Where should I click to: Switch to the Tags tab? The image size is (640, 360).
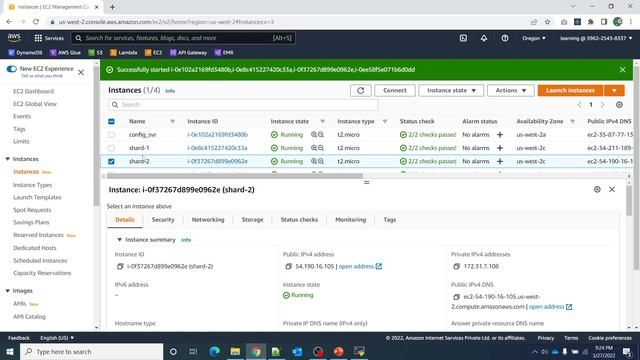click(390, 220)
